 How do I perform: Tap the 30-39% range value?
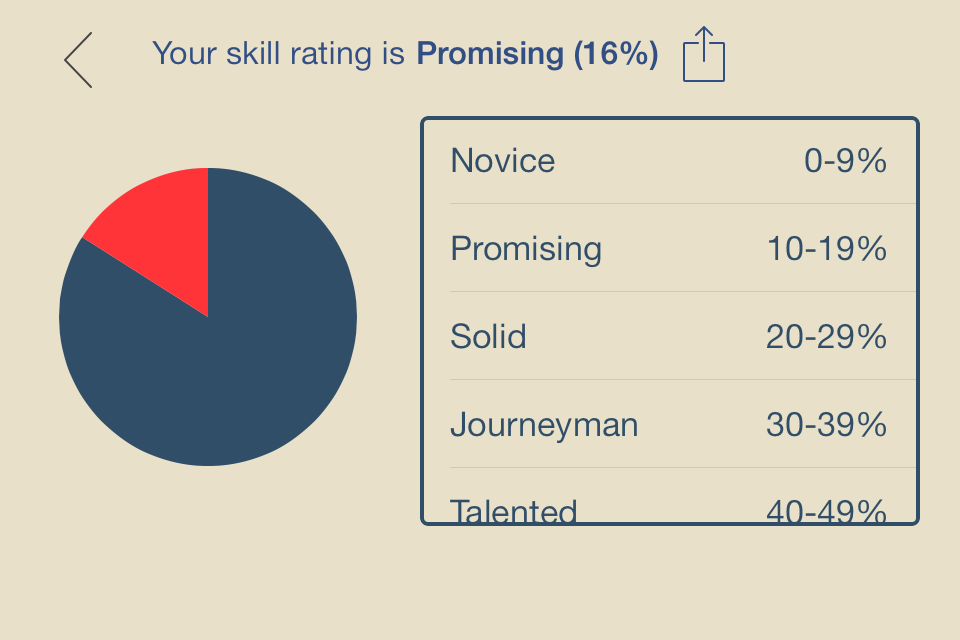827,425
